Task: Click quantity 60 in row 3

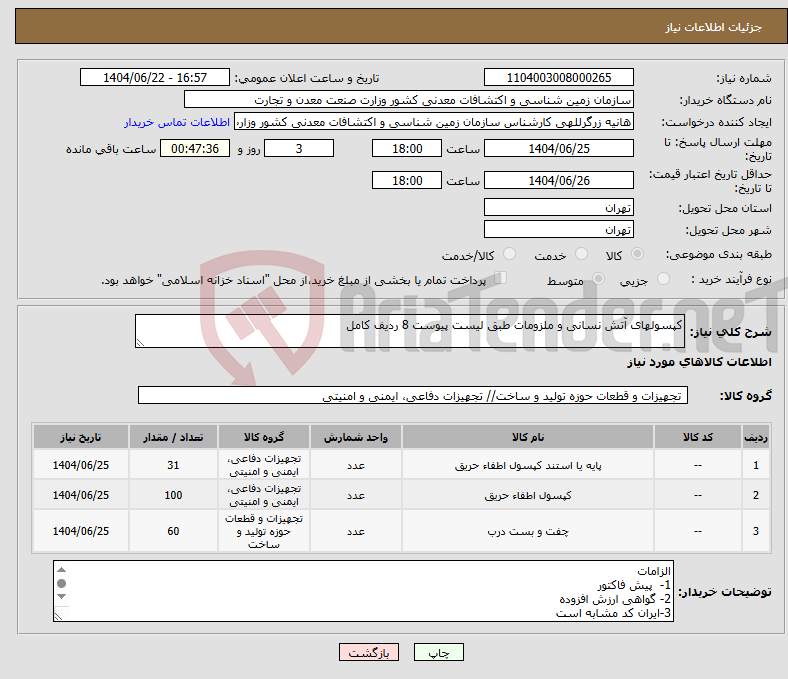Action: tap(173, 531)
